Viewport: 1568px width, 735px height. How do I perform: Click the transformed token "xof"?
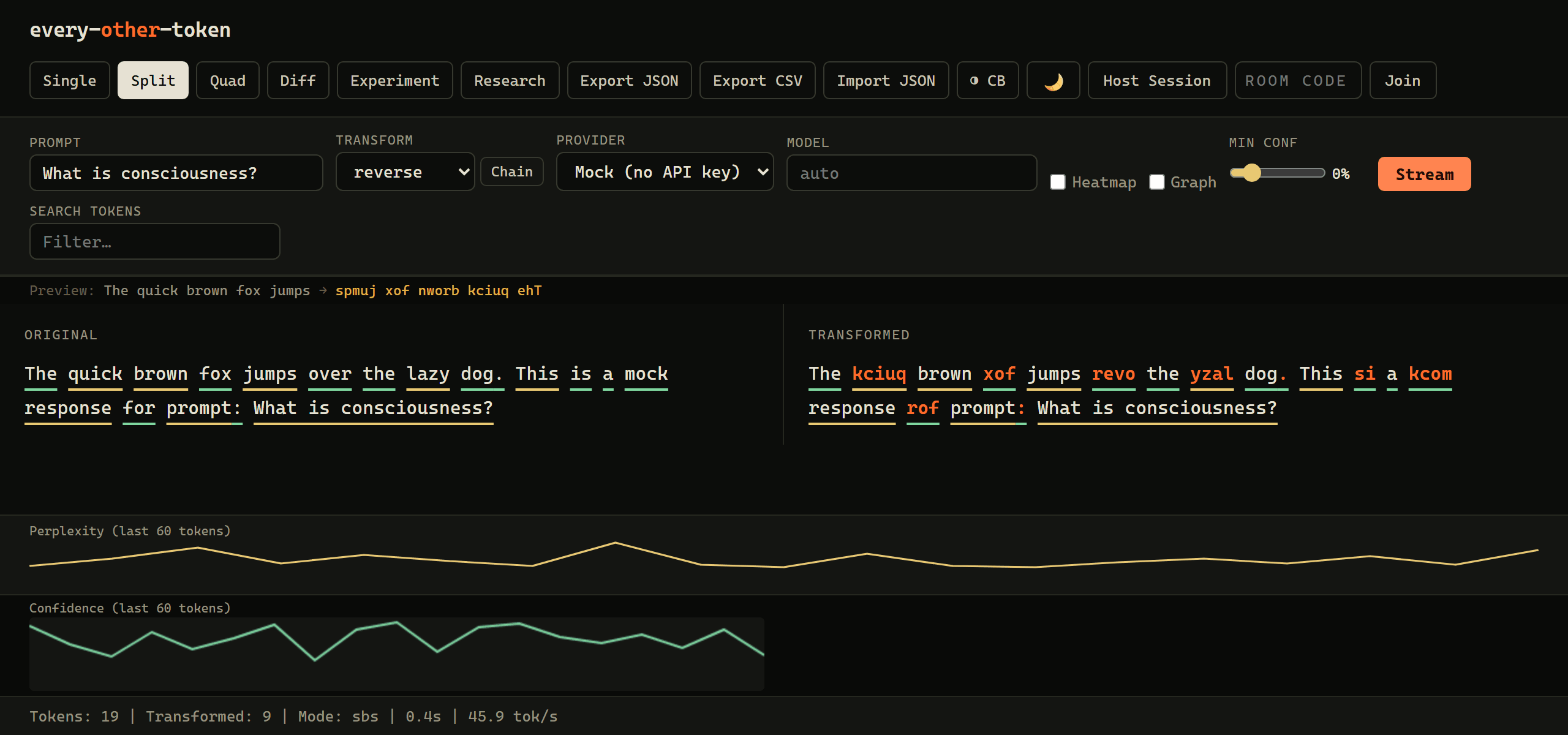point(999,374)
